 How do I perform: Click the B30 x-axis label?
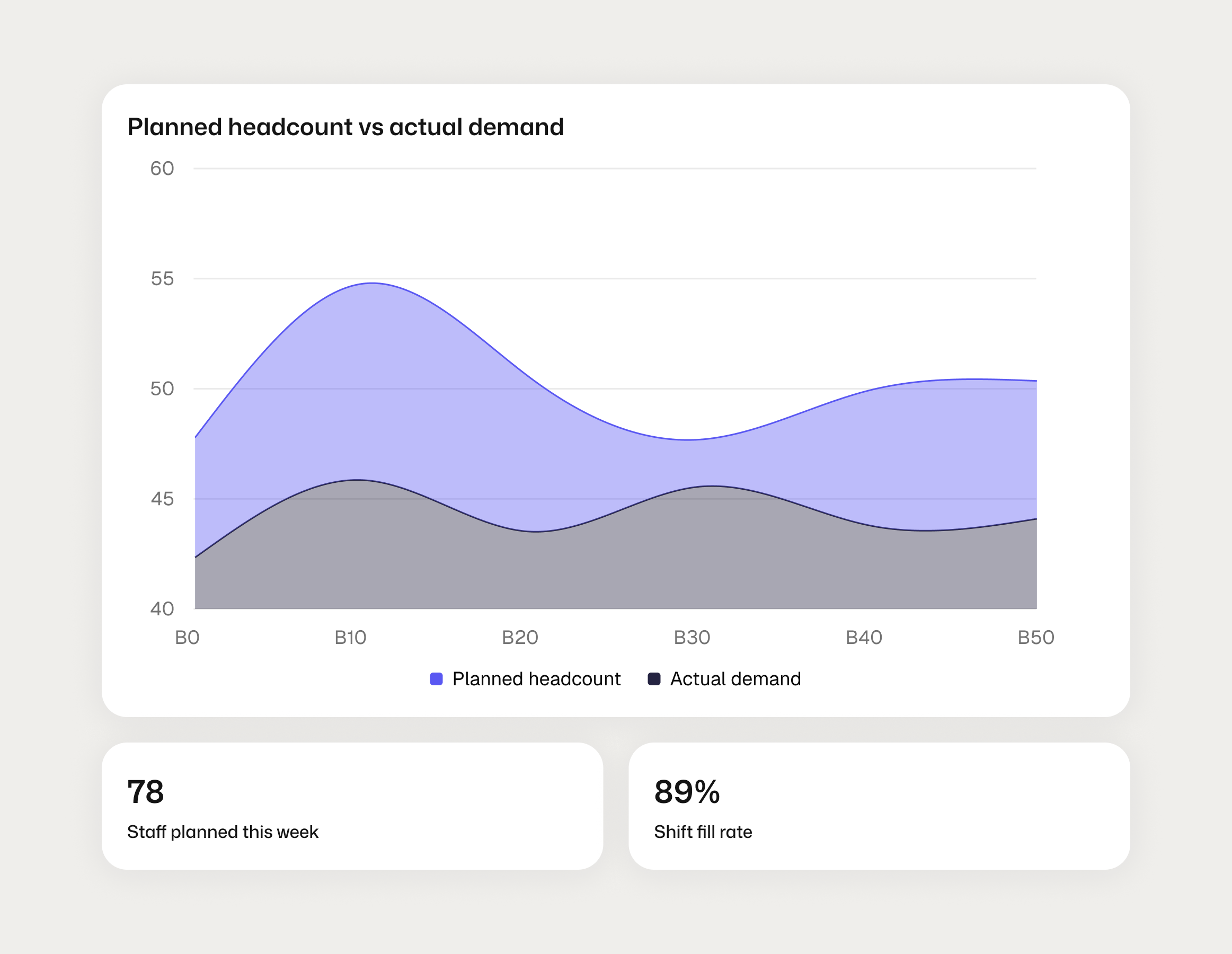click(x=692, y=638)
